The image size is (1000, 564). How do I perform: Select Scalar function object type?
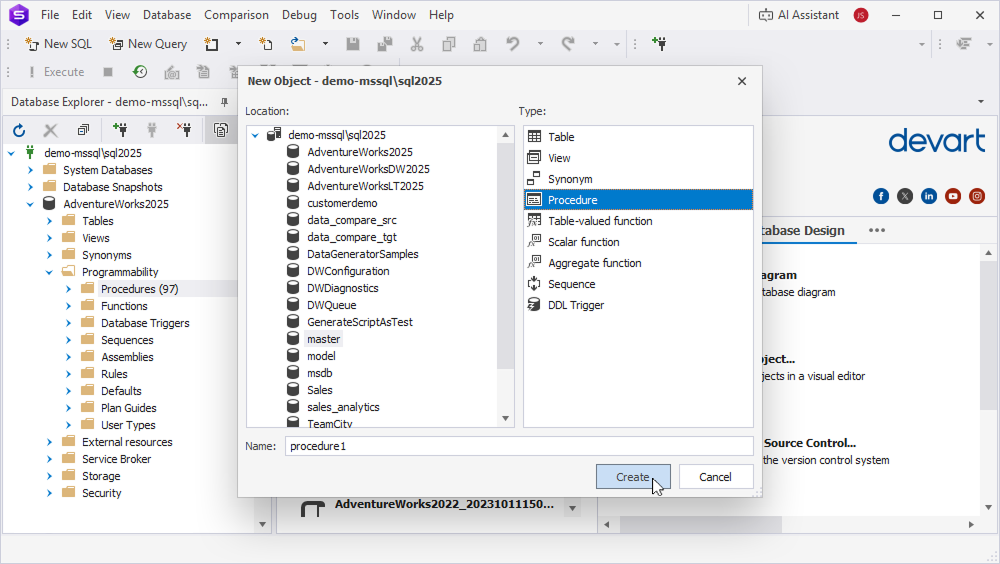[x=638, y=242]
